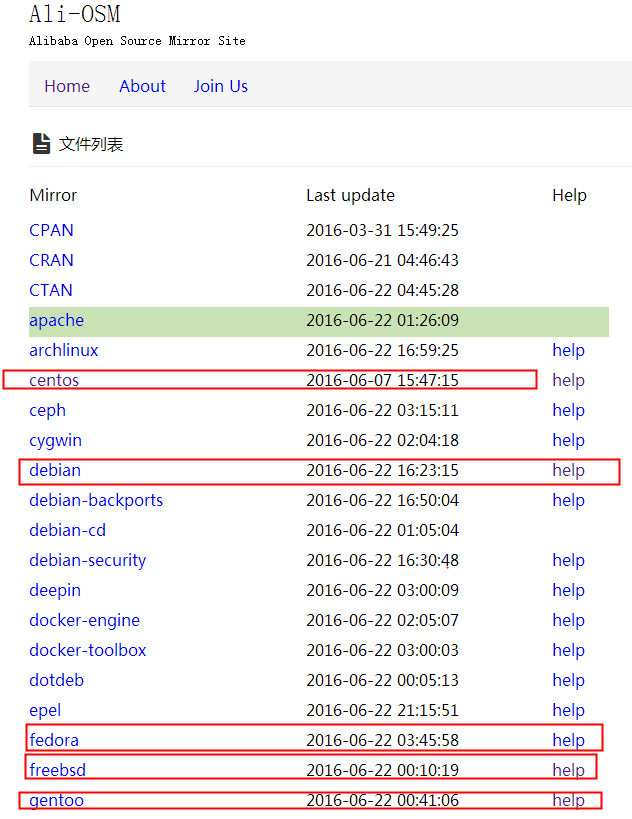This screenshot has width=632, height=819.
Task: Open the fedora mirror link
Action: 54,740
